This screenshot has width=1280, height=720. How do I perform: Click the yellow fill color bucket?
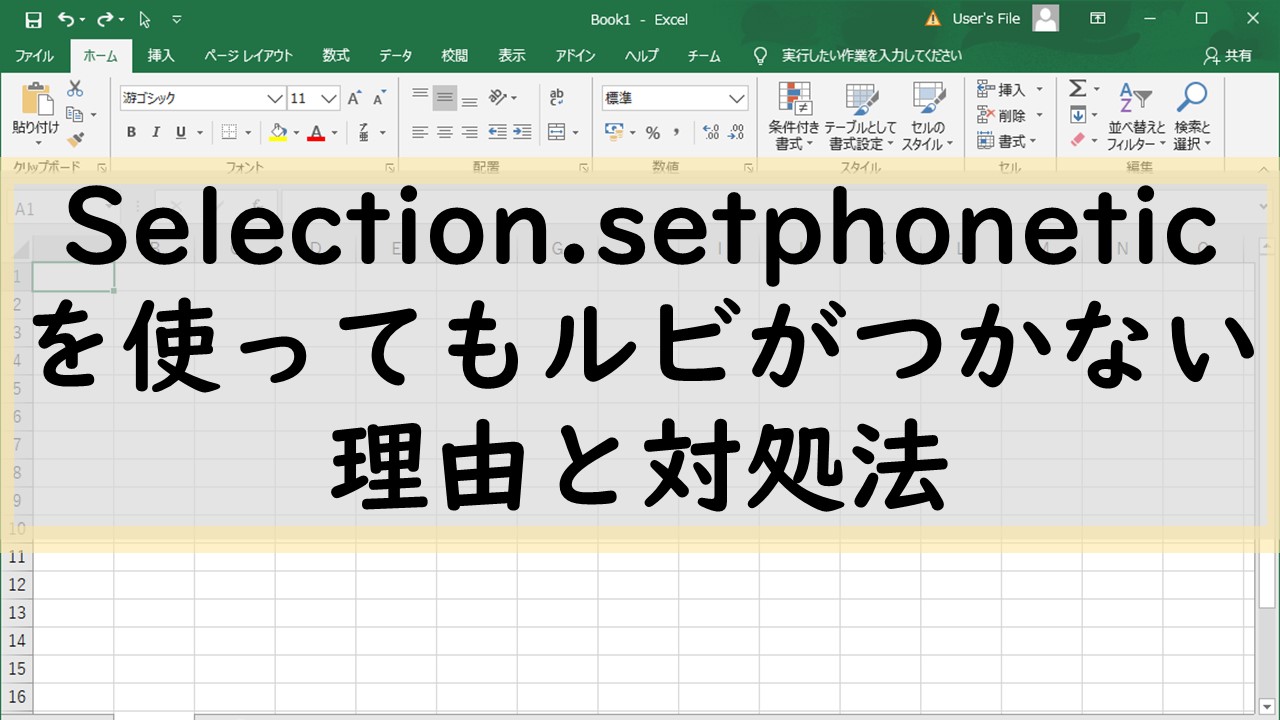(278, 132)
